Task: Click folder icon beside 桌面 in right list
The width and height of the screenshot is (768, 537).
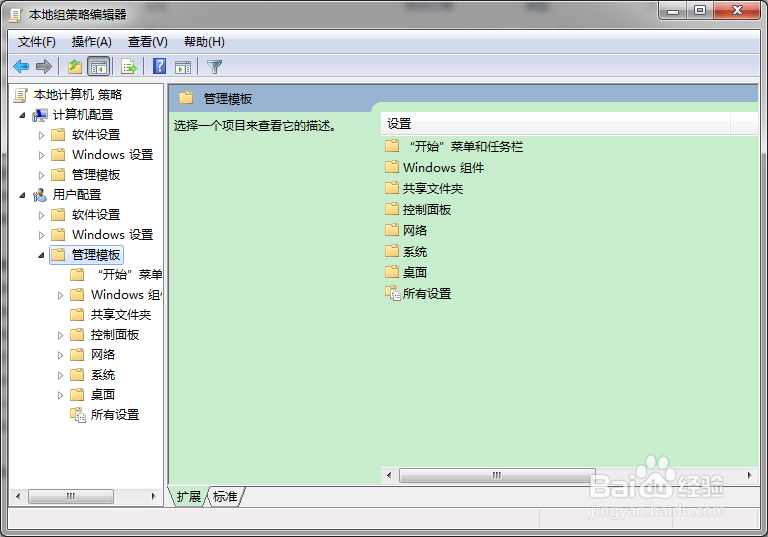Action: (392, 271)
